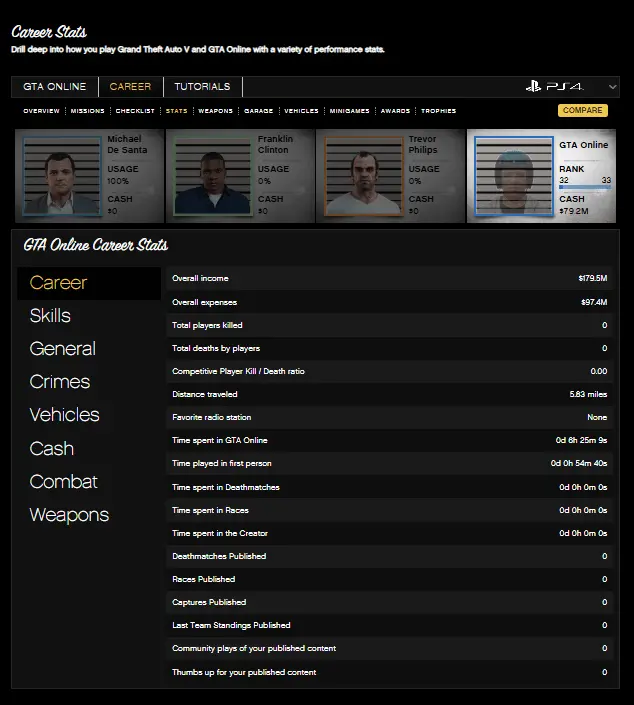Go to OVERVIEW submenu
The image size is (634, 705).
[41, 111]
